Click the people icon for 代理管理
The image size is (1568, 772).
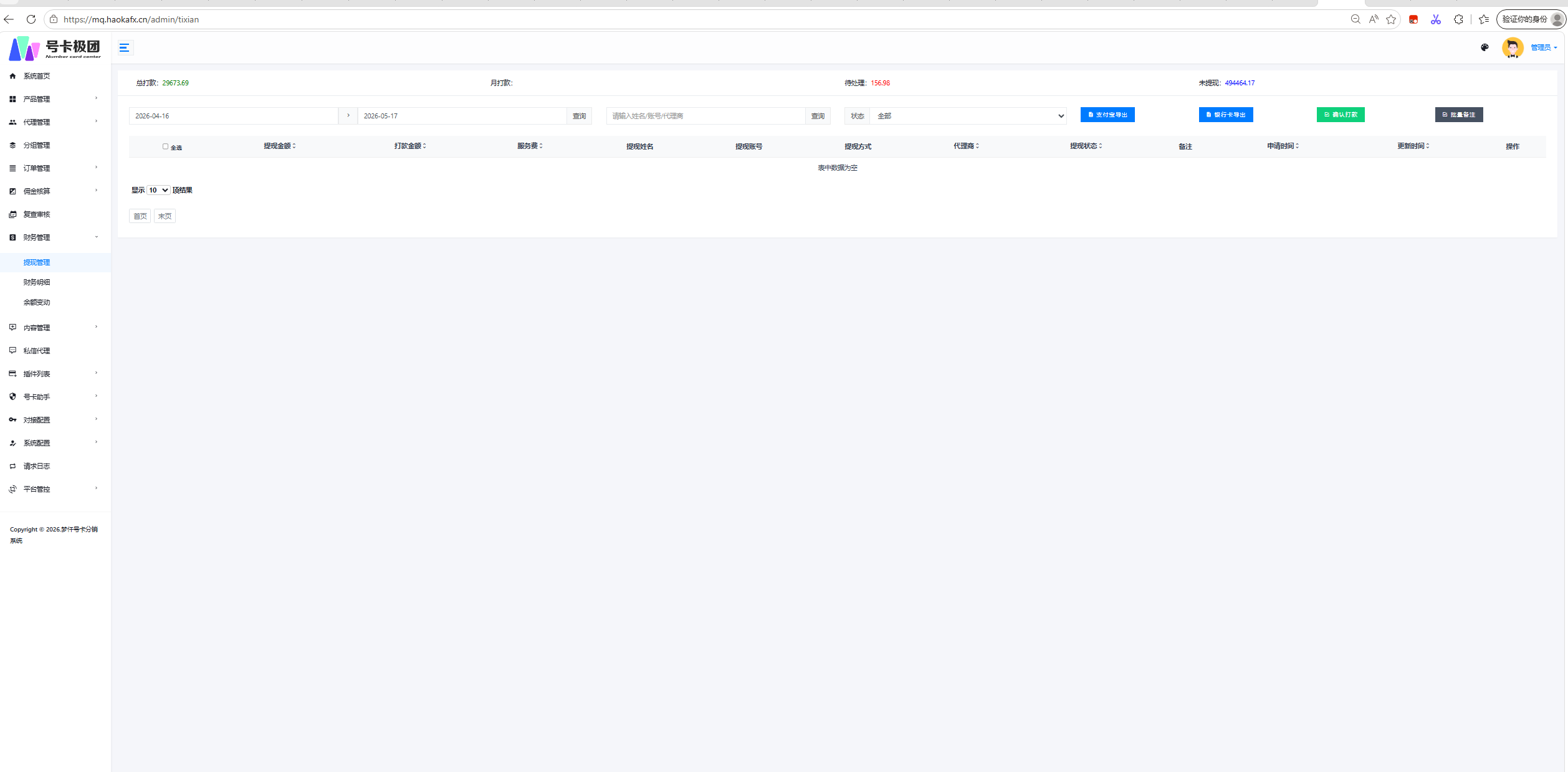coord(12,122)
